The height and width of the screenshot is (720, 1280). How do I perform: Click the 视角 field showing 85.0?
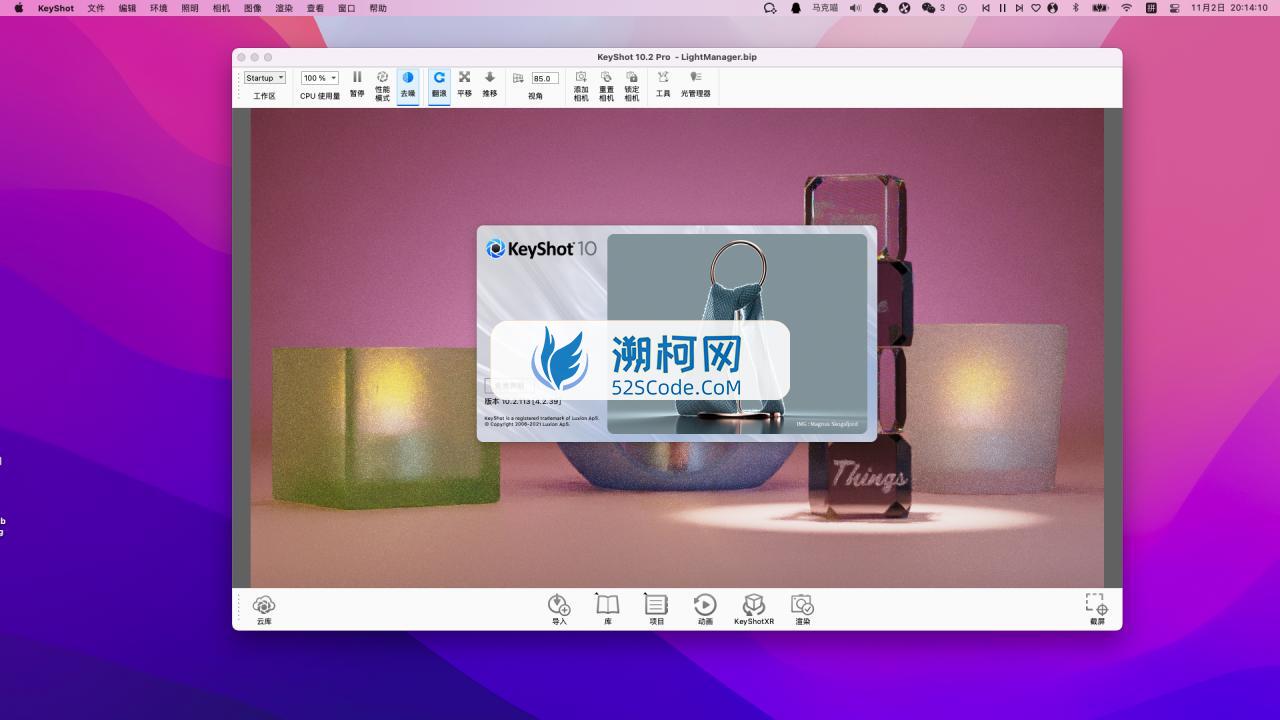click(545, 78)
